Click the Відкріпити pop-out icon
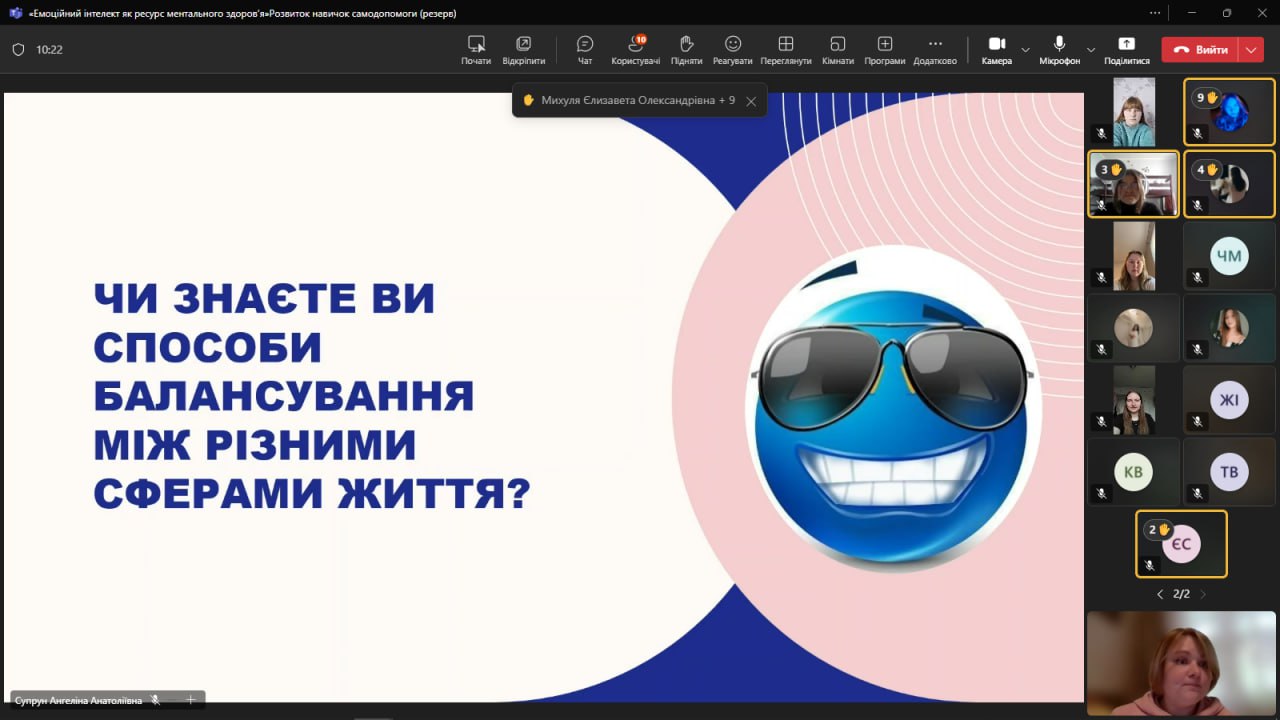 (x=523, y=50)
